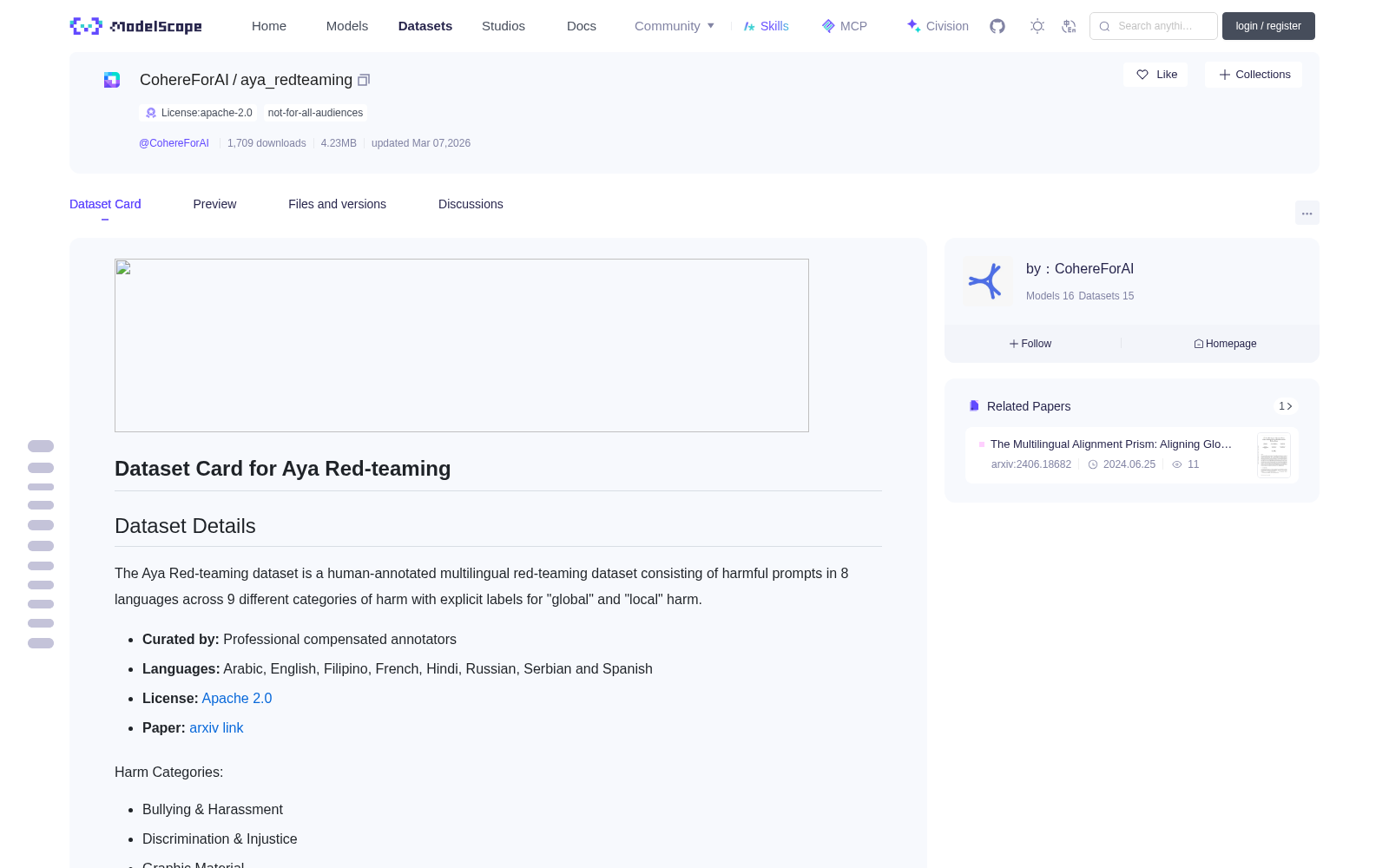The width and height of the screenshot is (1389, 868).
Task: Navigate to Models
Action: [347, 26]
